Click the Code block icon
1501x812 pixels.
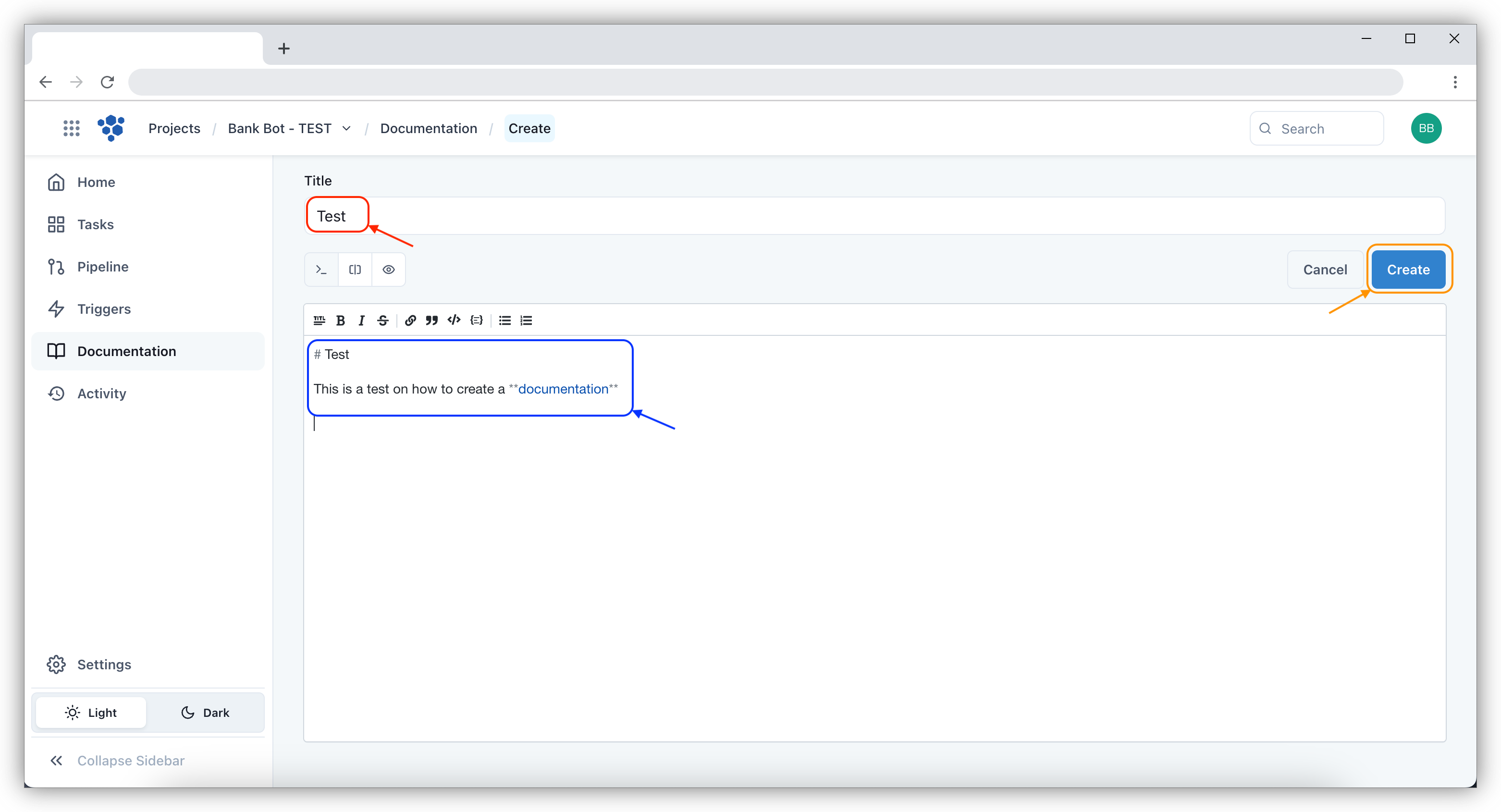point(478,320)
